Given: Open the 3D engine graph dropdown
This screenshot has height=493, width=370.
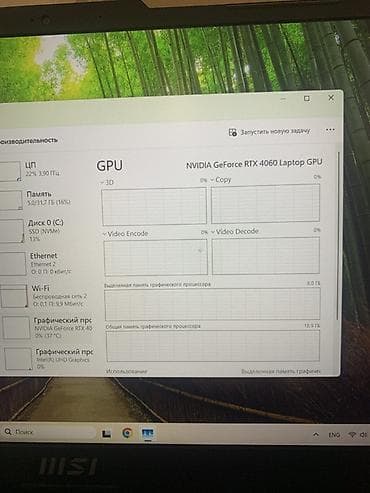Looking at the screenshot, I should click(x=102, y=183).
